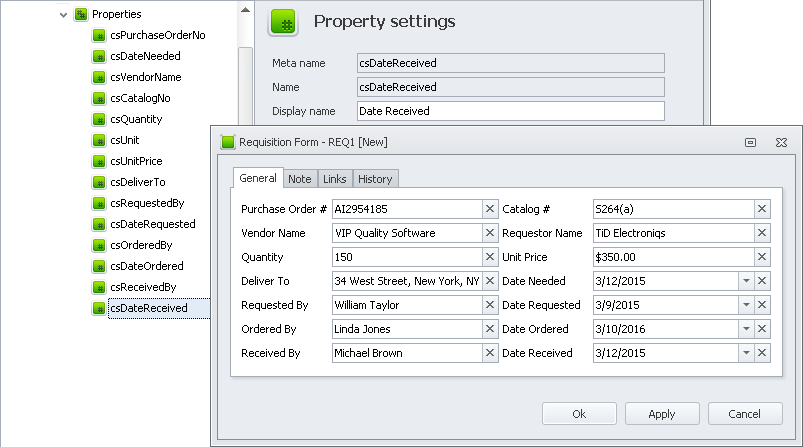Switch to the Note tab
This screenshot has width=803, height=447.
(x=299, y=179)
